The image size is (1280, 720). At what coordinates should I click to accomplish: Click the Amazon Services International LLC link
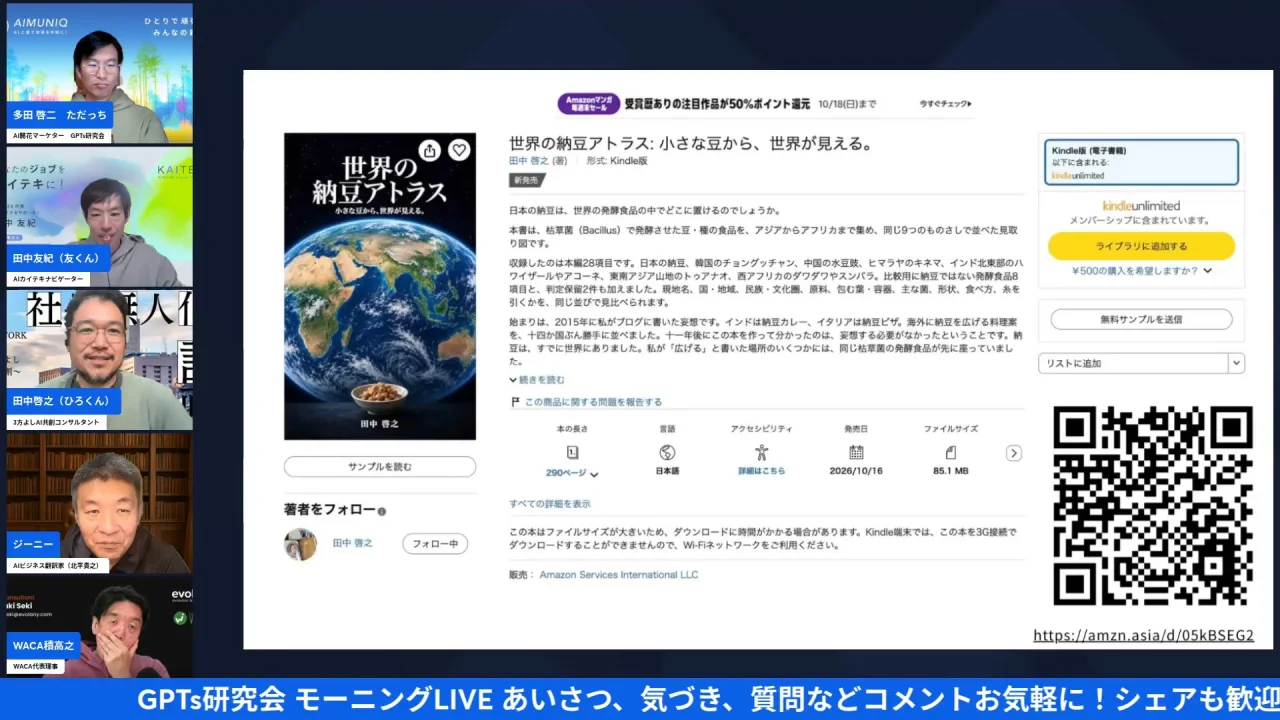[x=619, y=575]
